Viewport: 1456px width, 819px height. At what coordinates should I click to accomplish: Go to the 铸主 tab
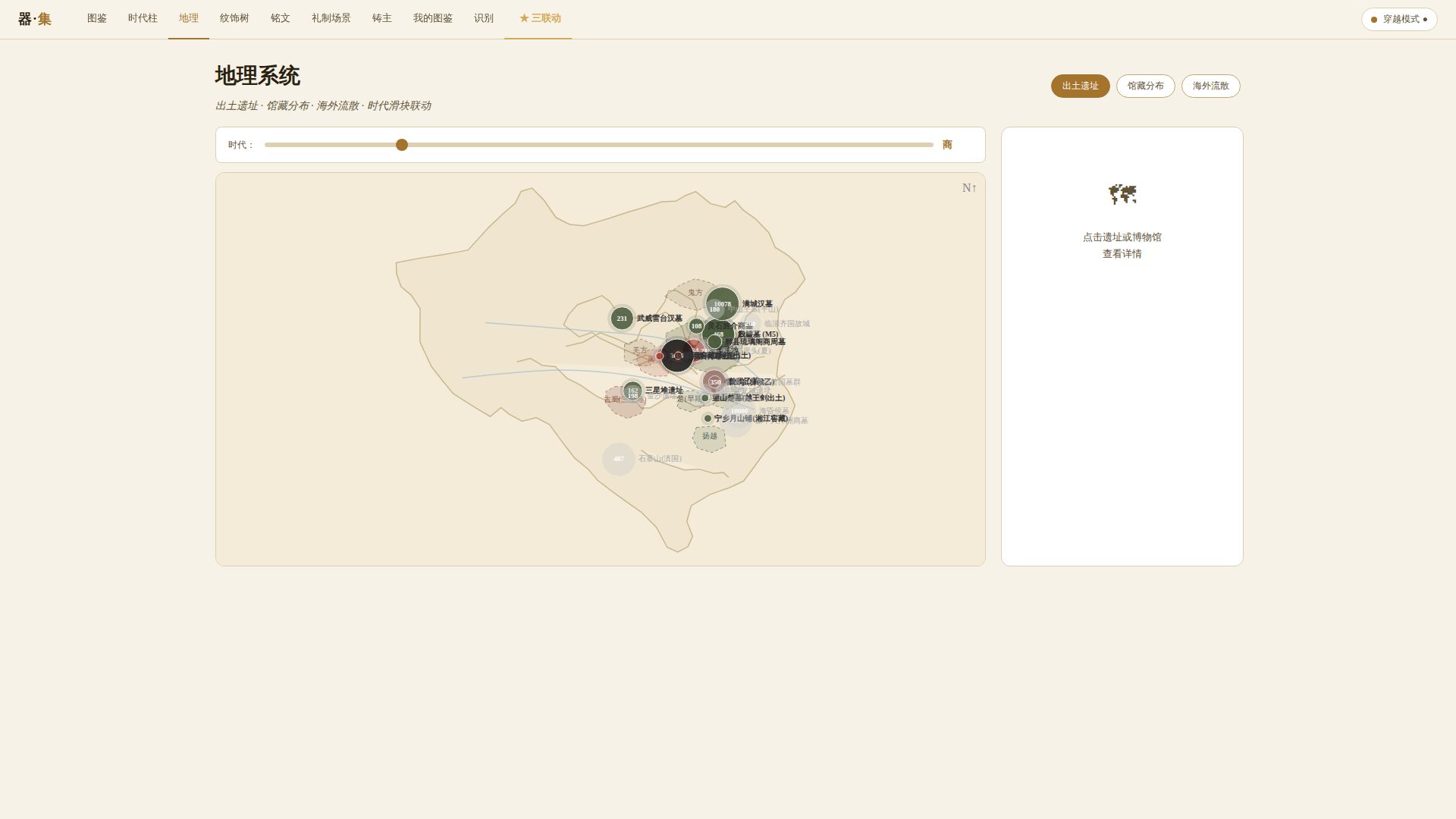382,18
